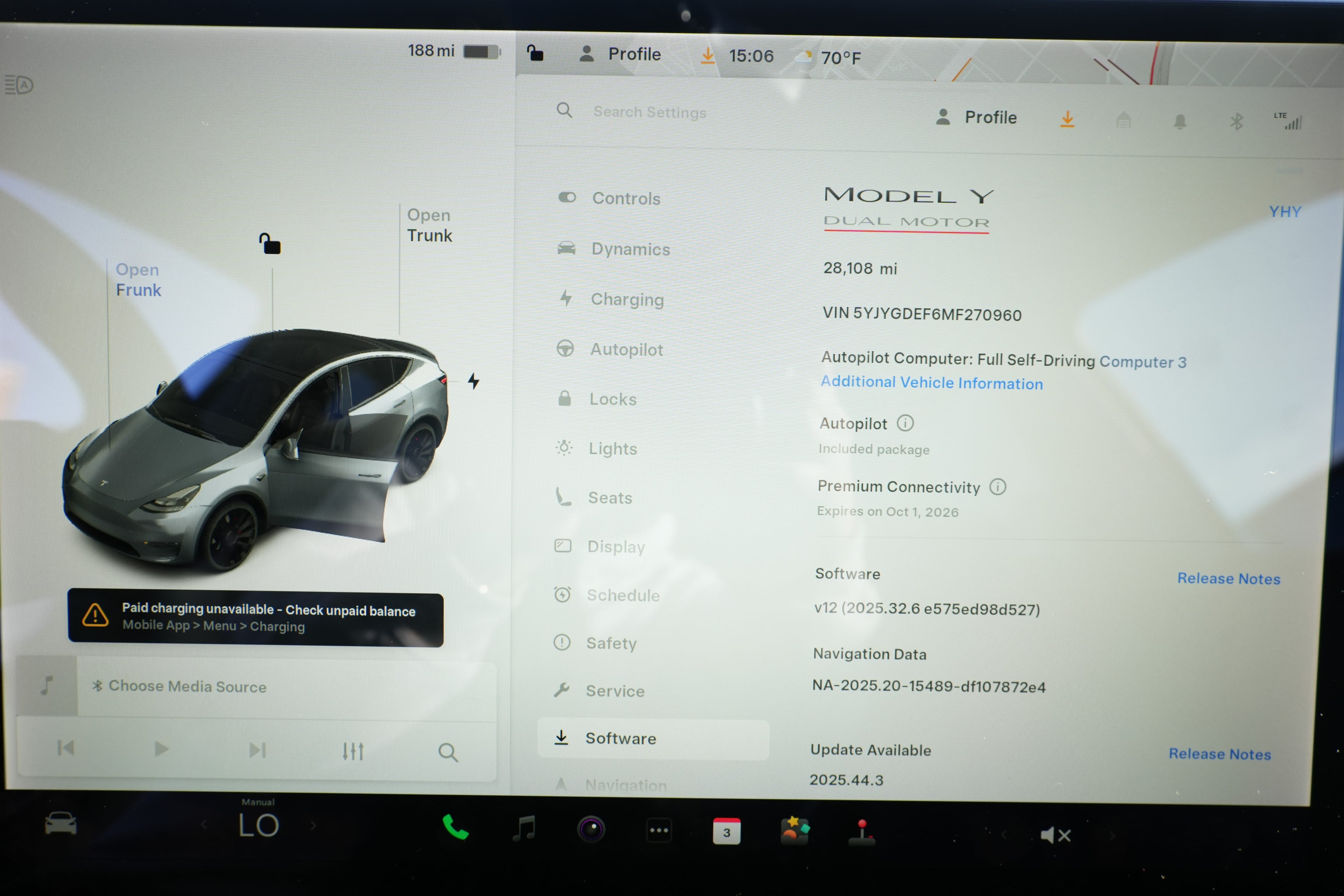Increase climate temperature with right chevron
This screenshot has height=896, width=1344.
coord(313,826)
